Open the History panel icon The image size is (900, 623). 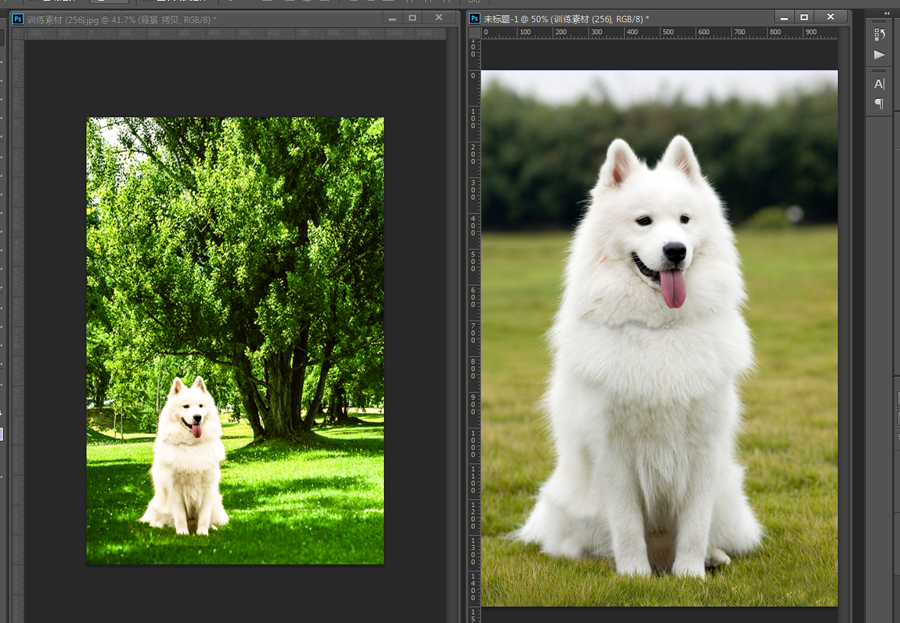click(879, 34)
